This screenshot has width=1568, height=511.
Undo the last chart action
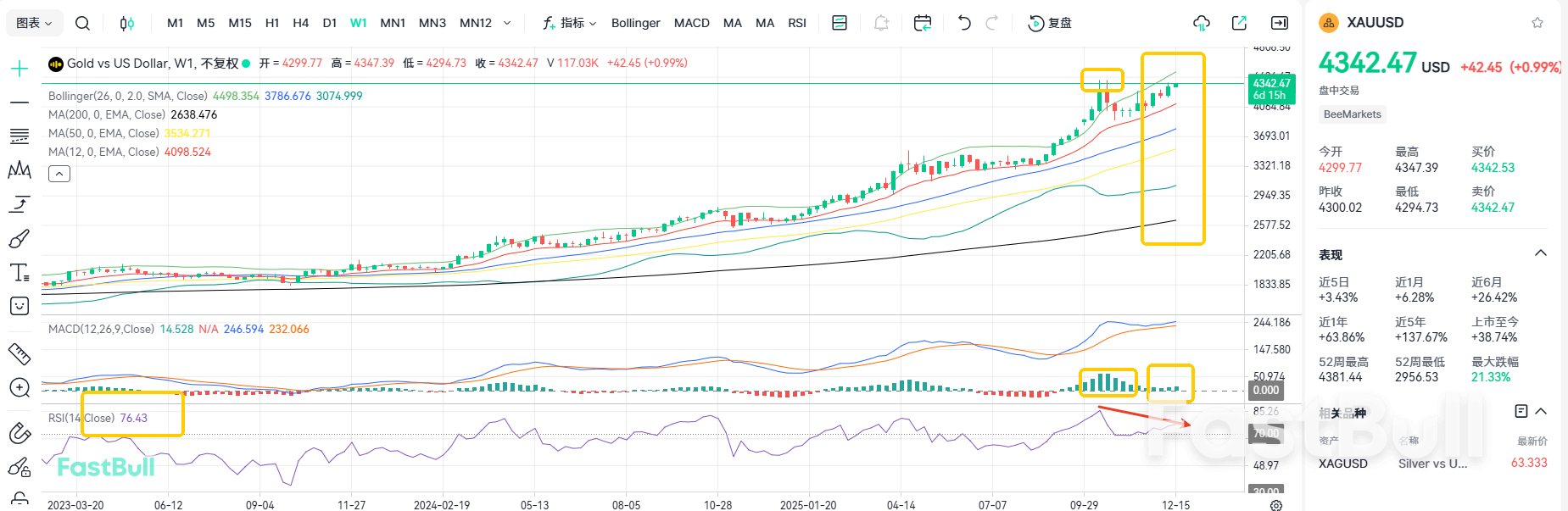pos(963,23)
